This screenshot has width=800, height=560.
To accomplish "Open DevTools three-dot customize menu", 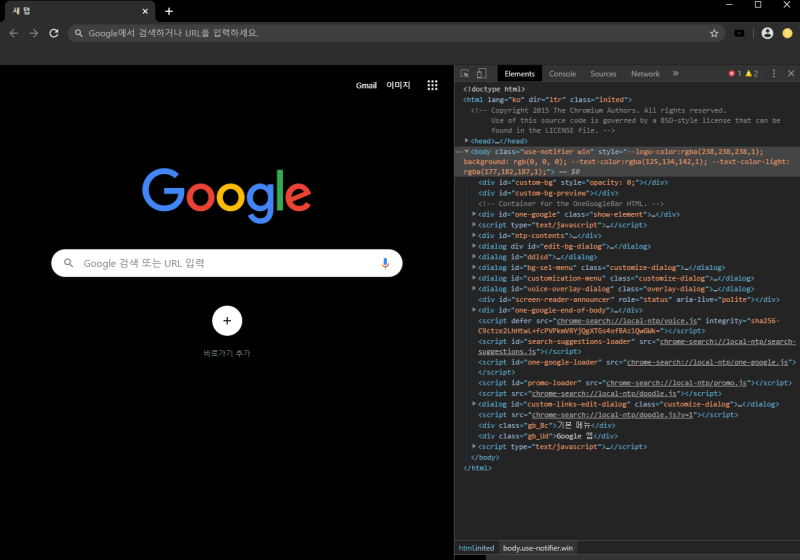I will click(x=773, y=73).
